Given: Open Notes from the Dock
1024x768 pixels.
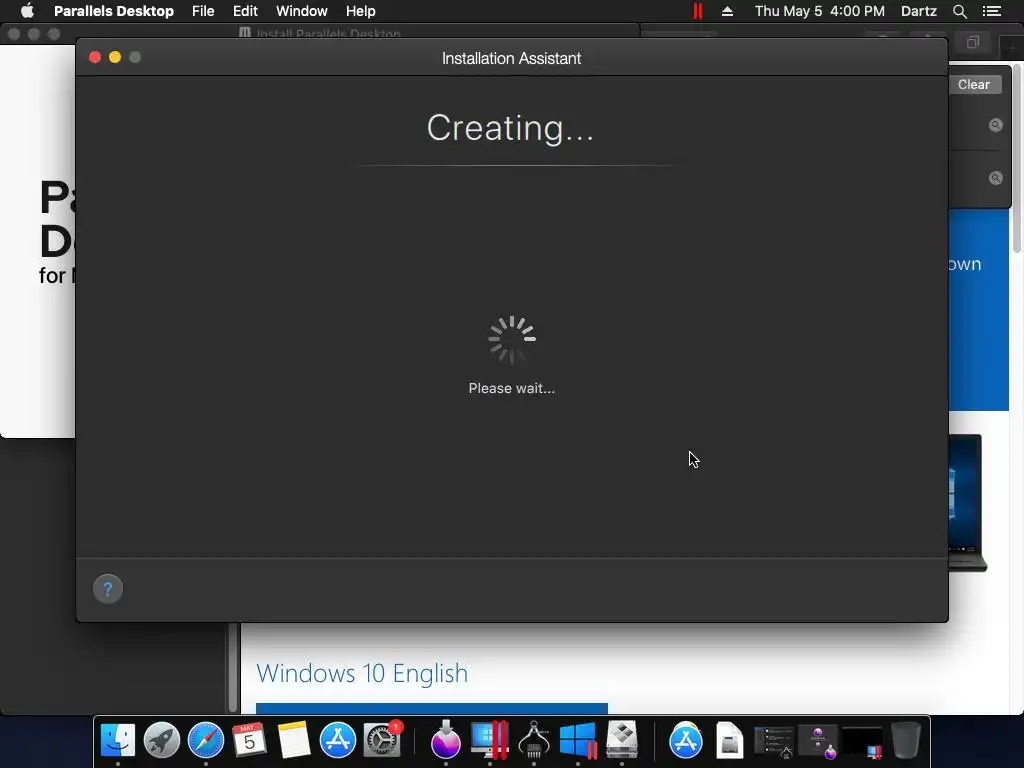Looking at the screenshot, I should (293, 740).
